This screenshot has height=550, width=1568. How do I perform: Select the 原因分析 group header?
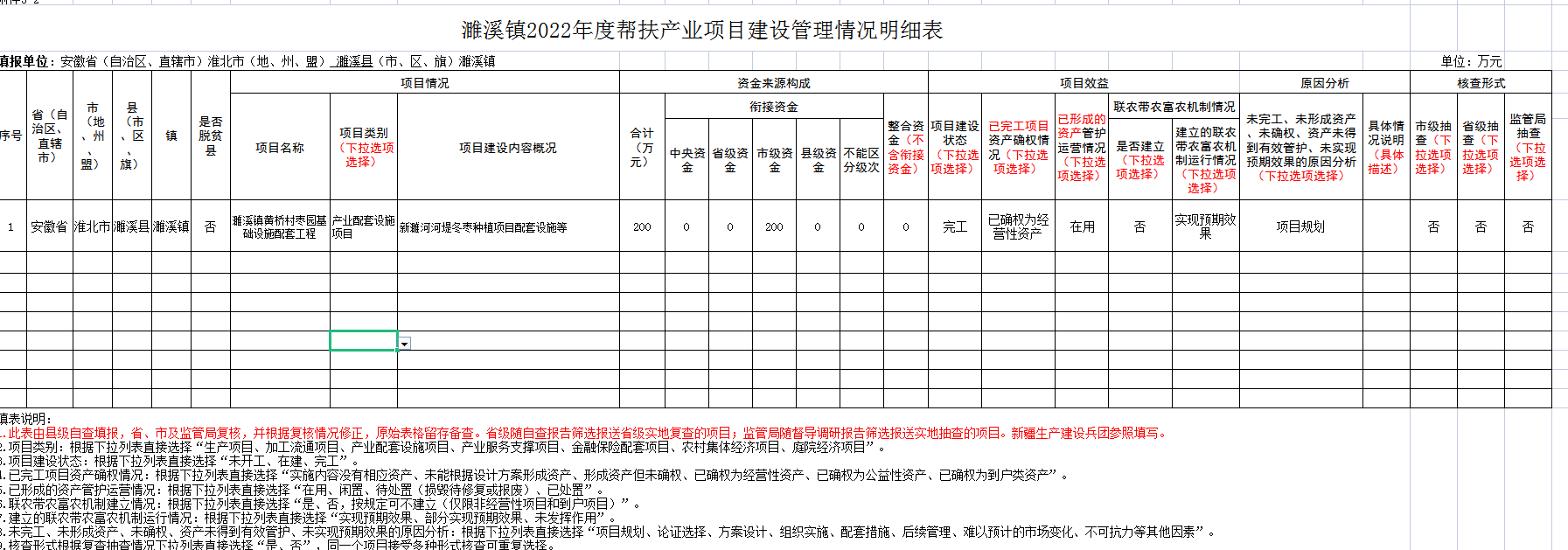point(1325,83)
